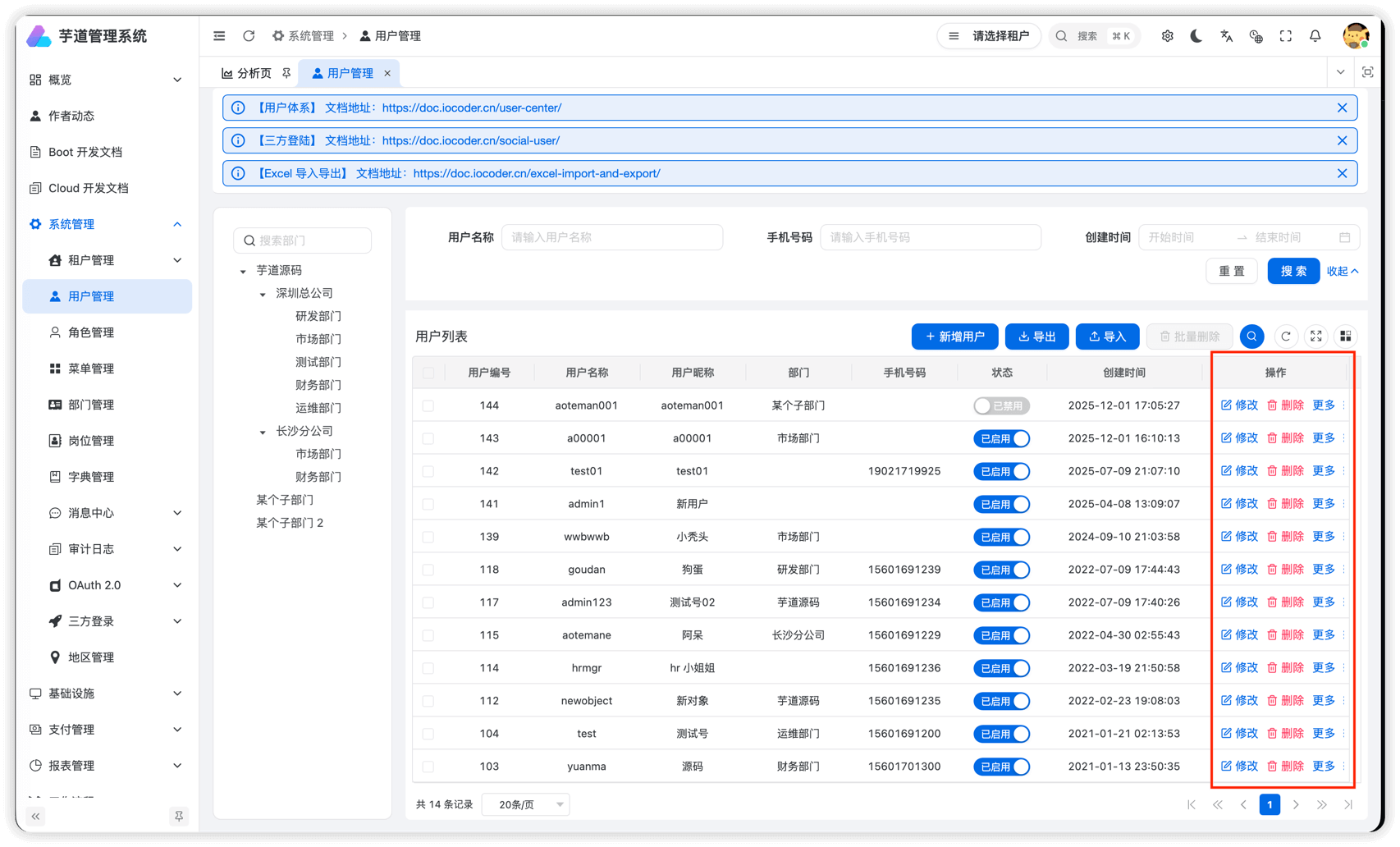Enter fullscreen using the top bar icon
The width and height of the screenshot is (1400, 847).
click(1286, 36)
